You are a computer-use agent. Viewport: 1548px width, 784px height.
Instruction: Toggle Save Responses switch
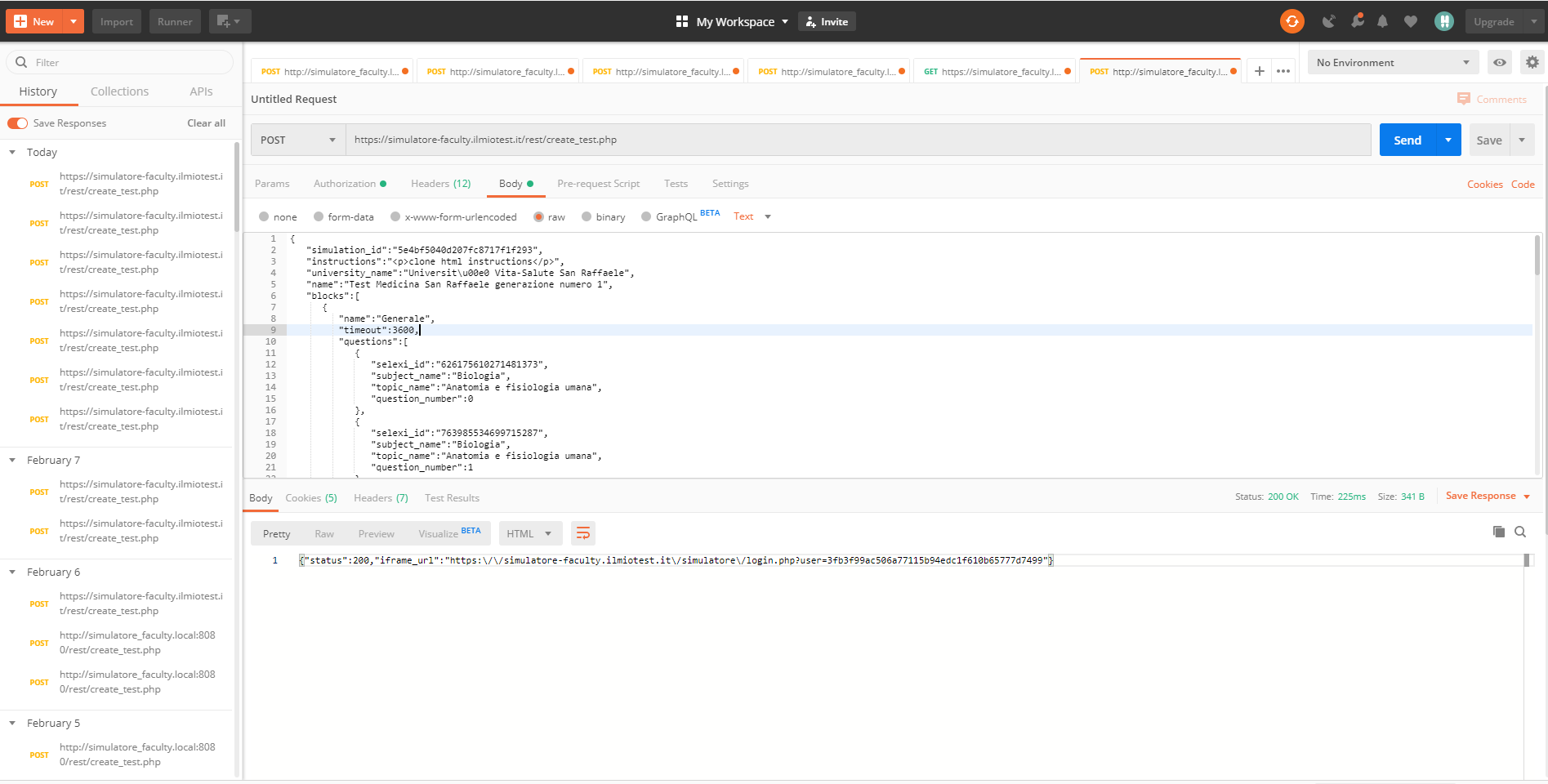pyautogui.click(x=18, y=123)
